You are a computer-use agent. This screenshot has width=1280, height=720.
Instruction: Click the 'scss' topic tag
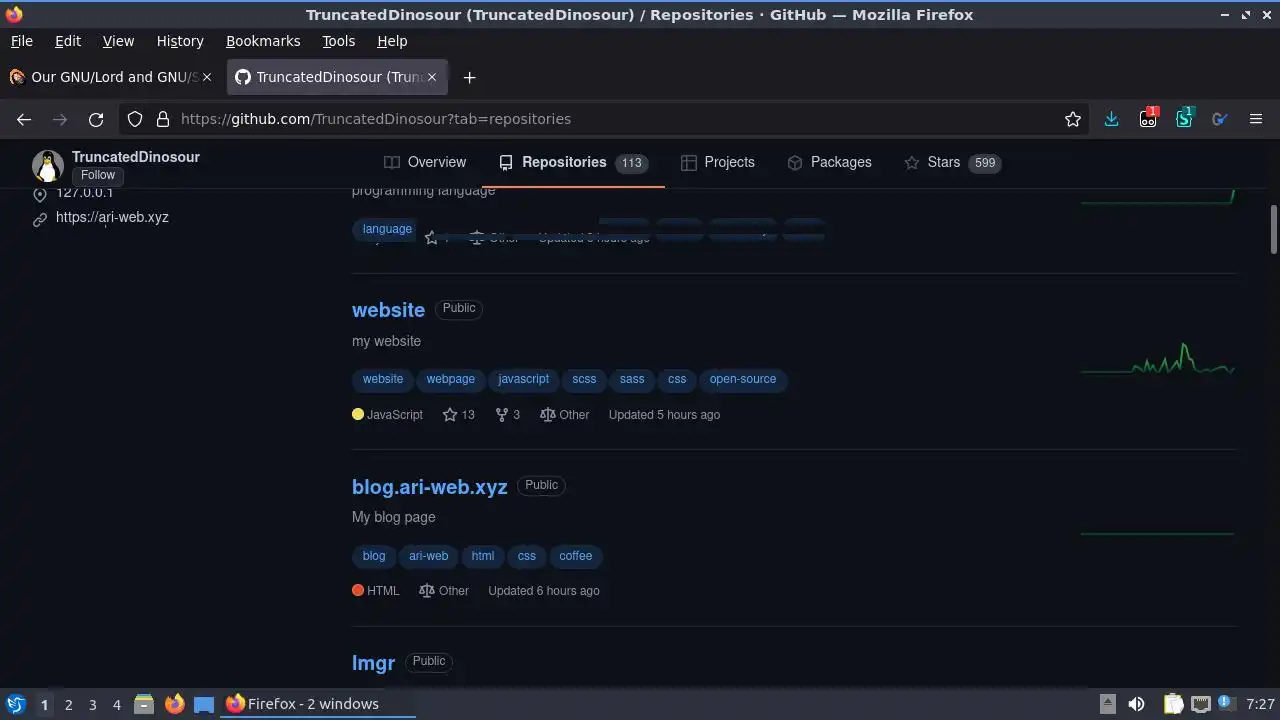coord(584,379)
